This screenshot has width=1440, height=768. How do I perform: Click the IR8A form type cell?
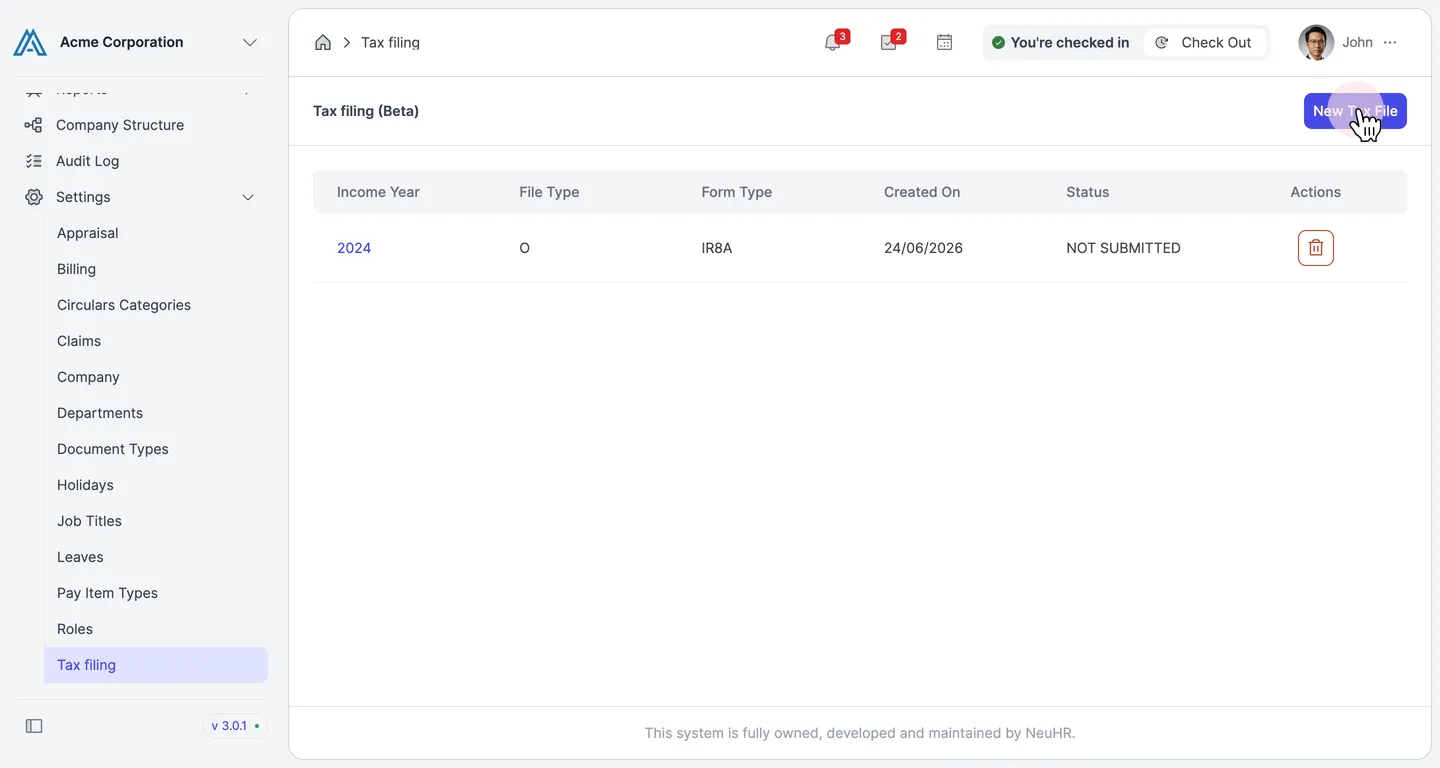pyautogui.click(x=717, y=248)
